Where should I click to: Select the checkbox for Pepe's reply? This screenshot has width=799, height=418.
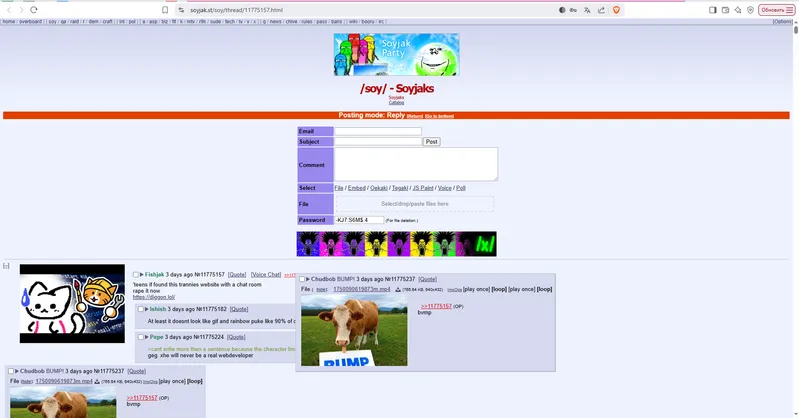(x=141, y=337)
